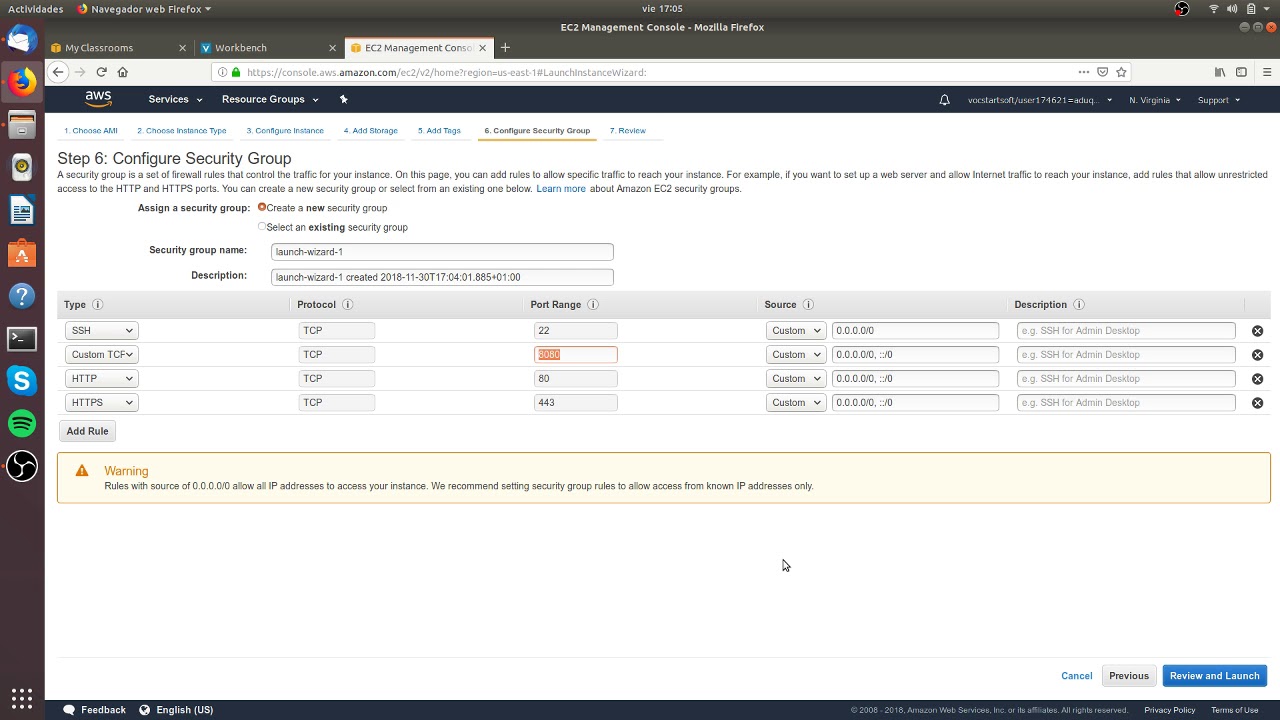This screenshot has width=1280, height=720.
Task: Delete the SSH rule with its X icon
Action: click(x=1257, y=331)
